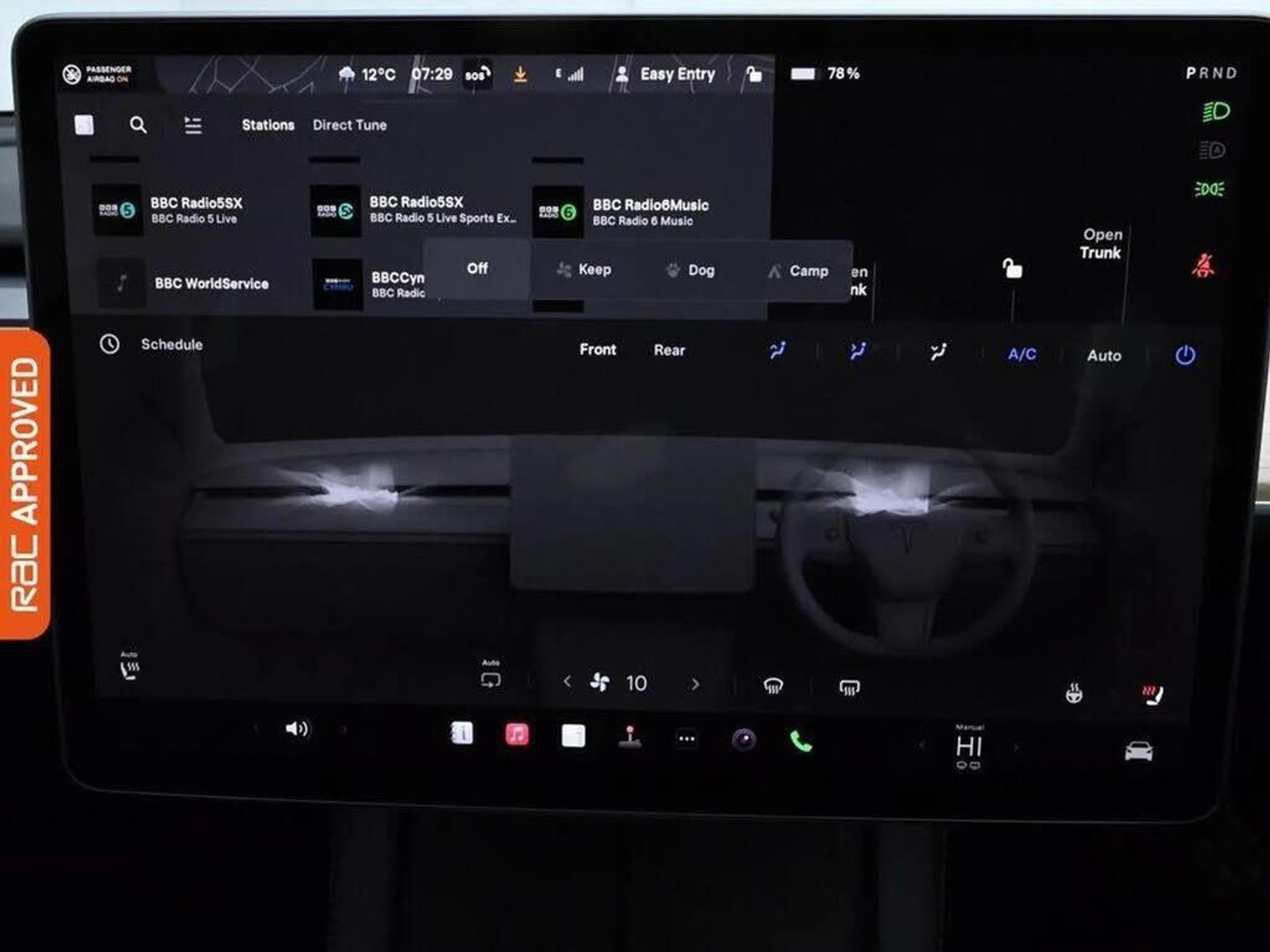
Task: Select the Rear climate tab
Action: [x=669, y=350]
